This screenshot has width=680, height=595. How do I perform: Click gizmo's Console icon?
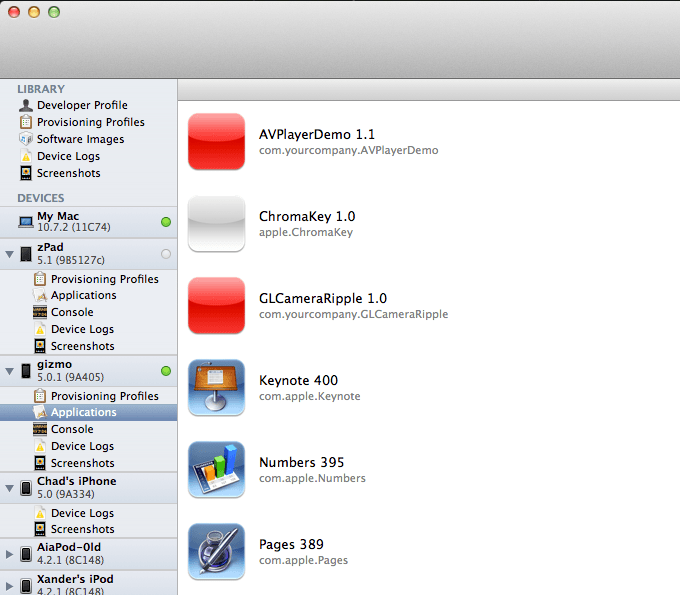[40, 429]
